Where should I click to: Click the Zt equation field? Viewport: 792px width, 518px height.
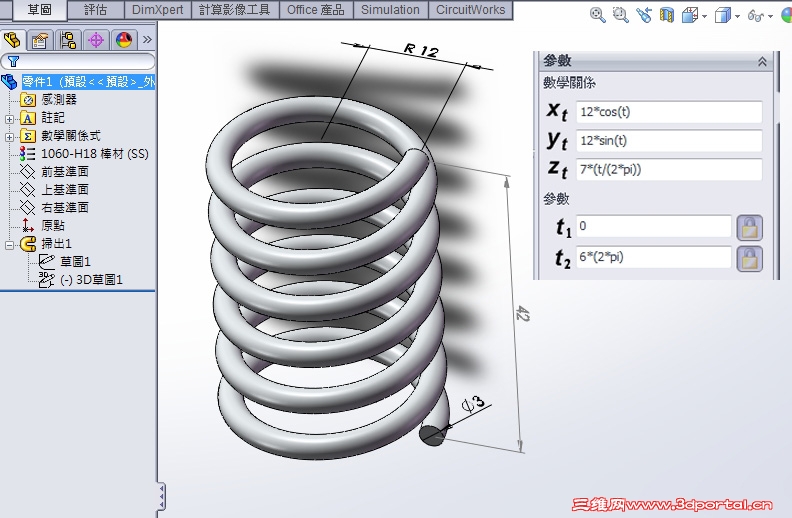[x=669, y=169]
